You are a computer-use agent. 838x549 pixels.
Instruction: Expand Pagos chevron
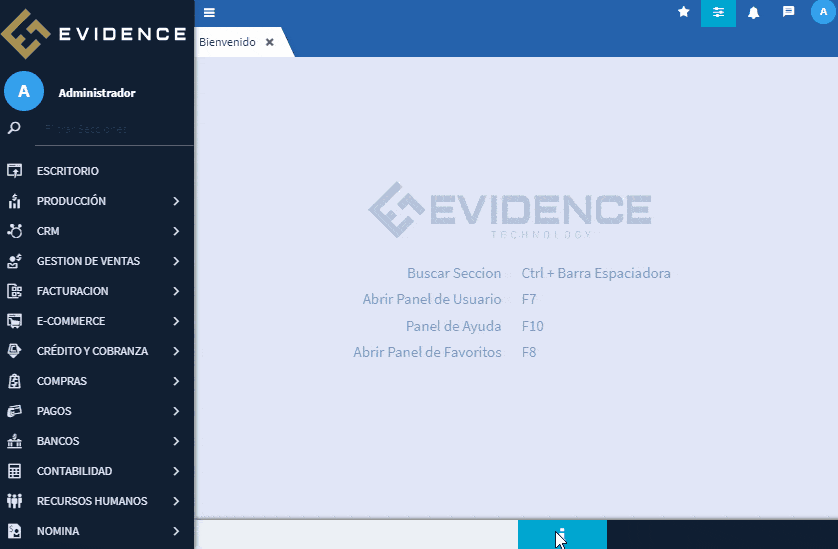pos(176,411)
